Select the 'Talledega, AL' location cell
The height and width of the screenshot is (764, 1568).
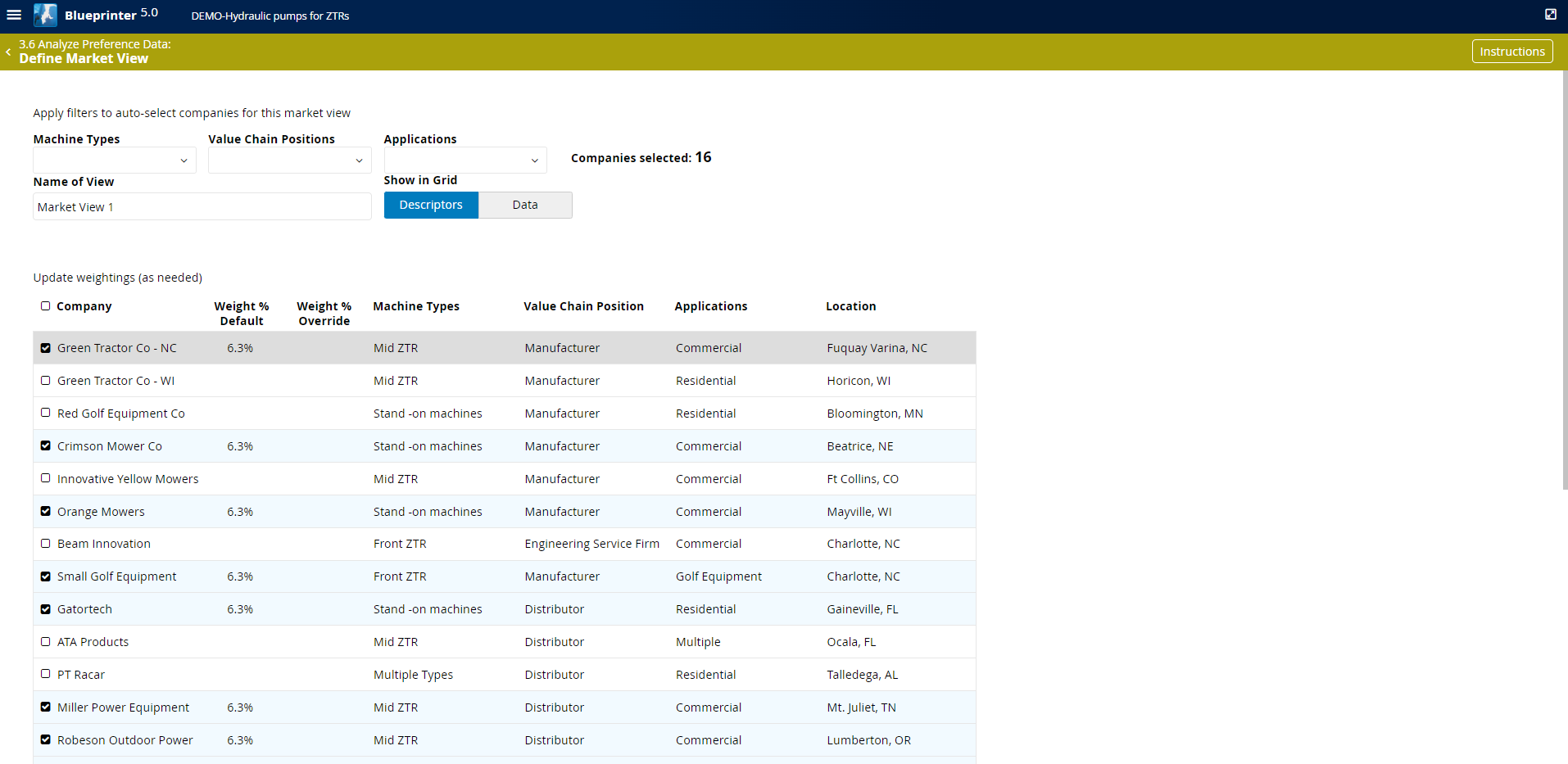[863, 675]
